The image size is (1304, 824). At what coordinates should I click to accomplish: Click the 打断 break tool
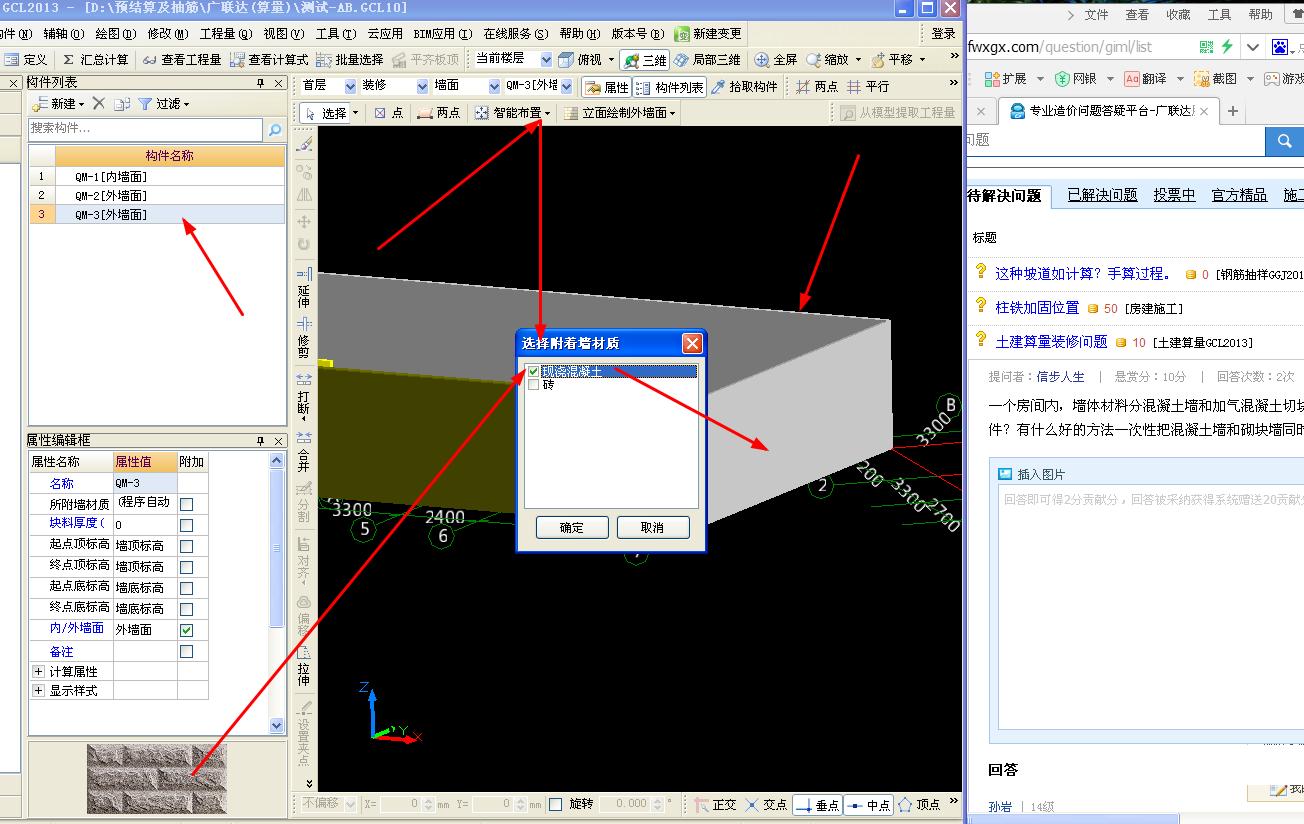[x=304, y=396]
